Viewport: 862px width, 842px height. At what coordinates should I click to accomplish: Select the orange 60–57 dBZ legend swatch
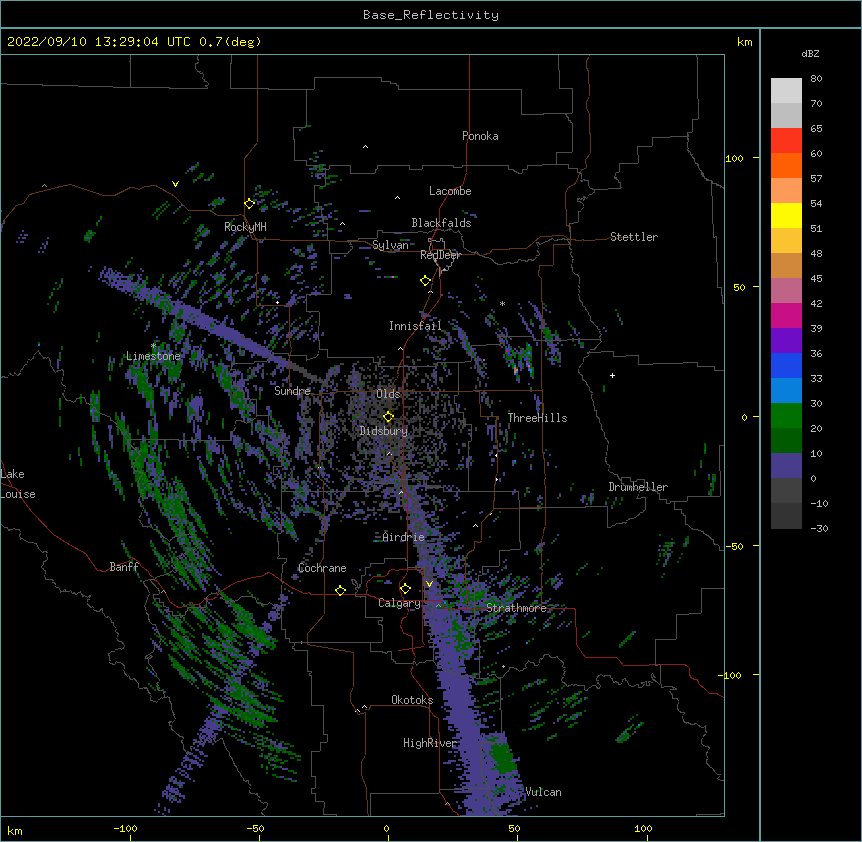(786, 165)
